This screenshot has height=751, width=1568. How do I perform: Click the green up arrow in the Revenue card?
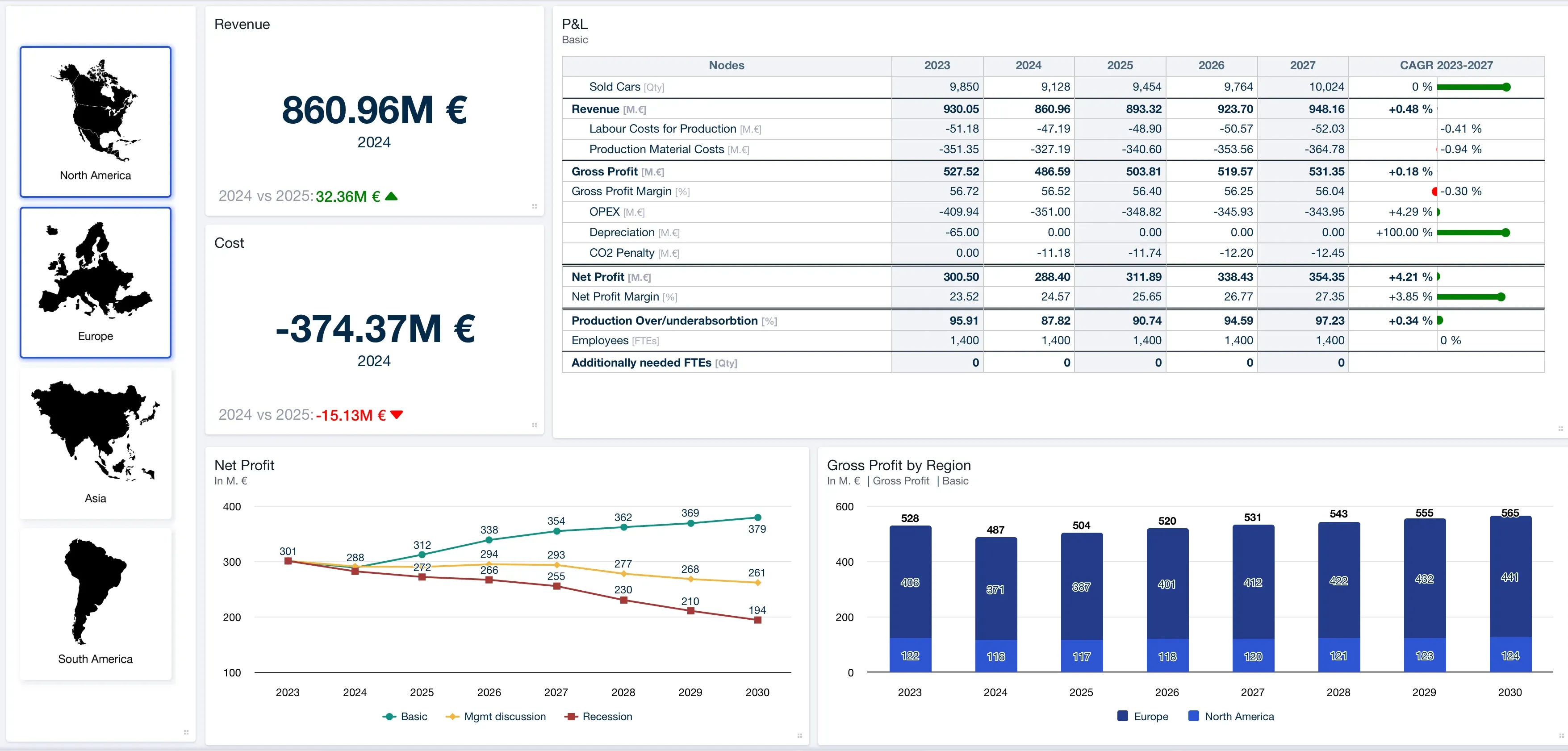coord(391,196)
